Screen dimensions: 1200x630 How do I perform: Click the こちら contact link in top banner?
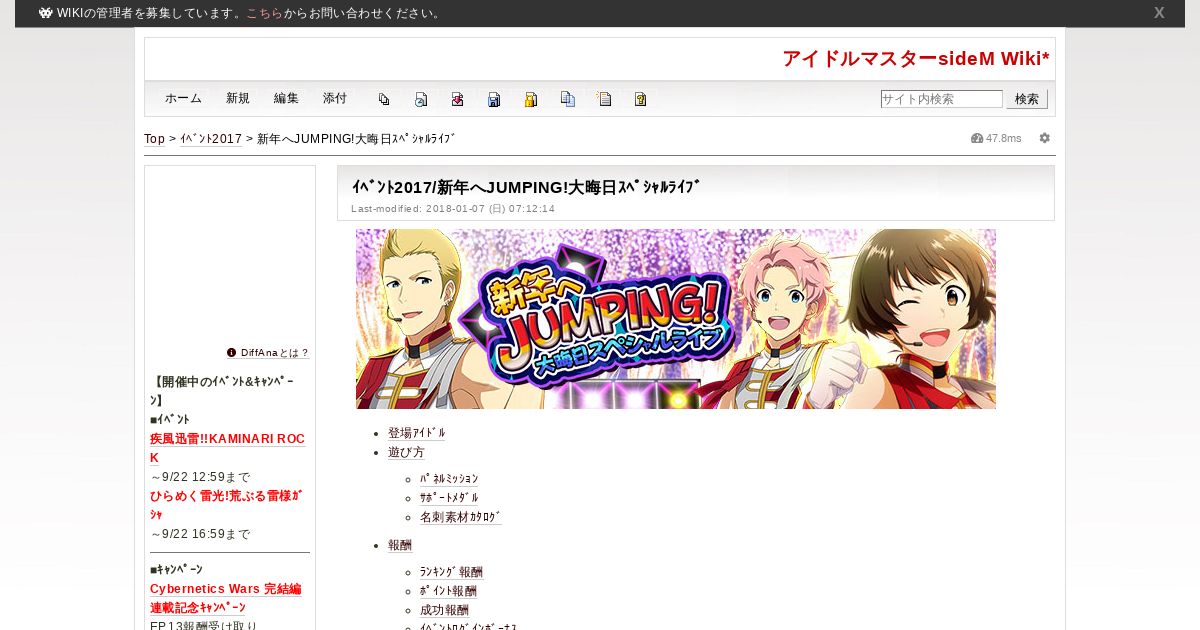pyautogui.click(x=264, y=13)
